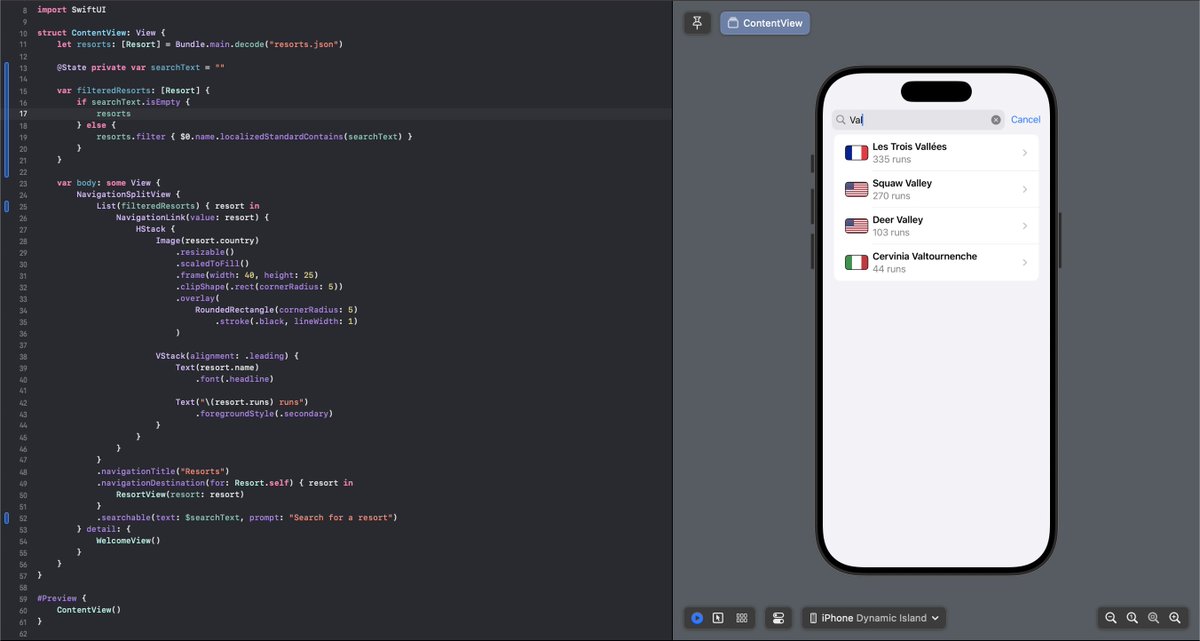The width and height of the screenshot is (1200, 641).
Task: Zoom the canvas to 100% actual size
Action: tap(1132, 618)
